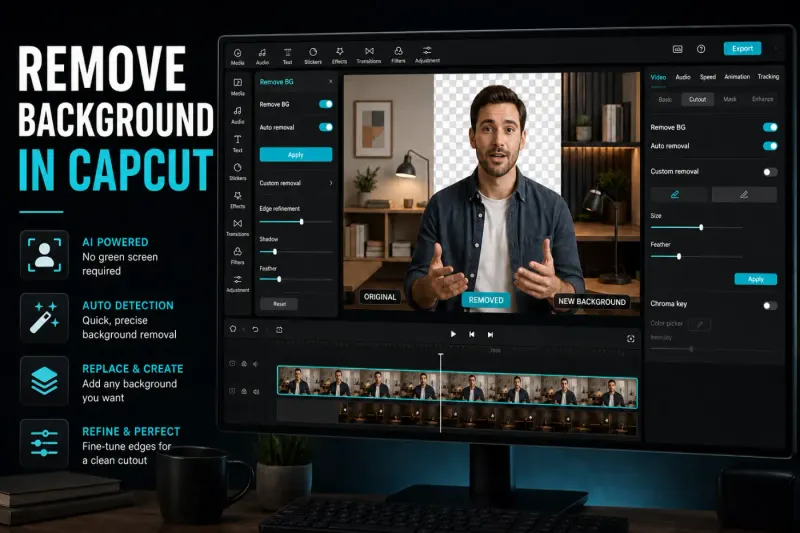Skip to the previous frame button
This screenshot has height=533, width=800.
coord(472,334)
